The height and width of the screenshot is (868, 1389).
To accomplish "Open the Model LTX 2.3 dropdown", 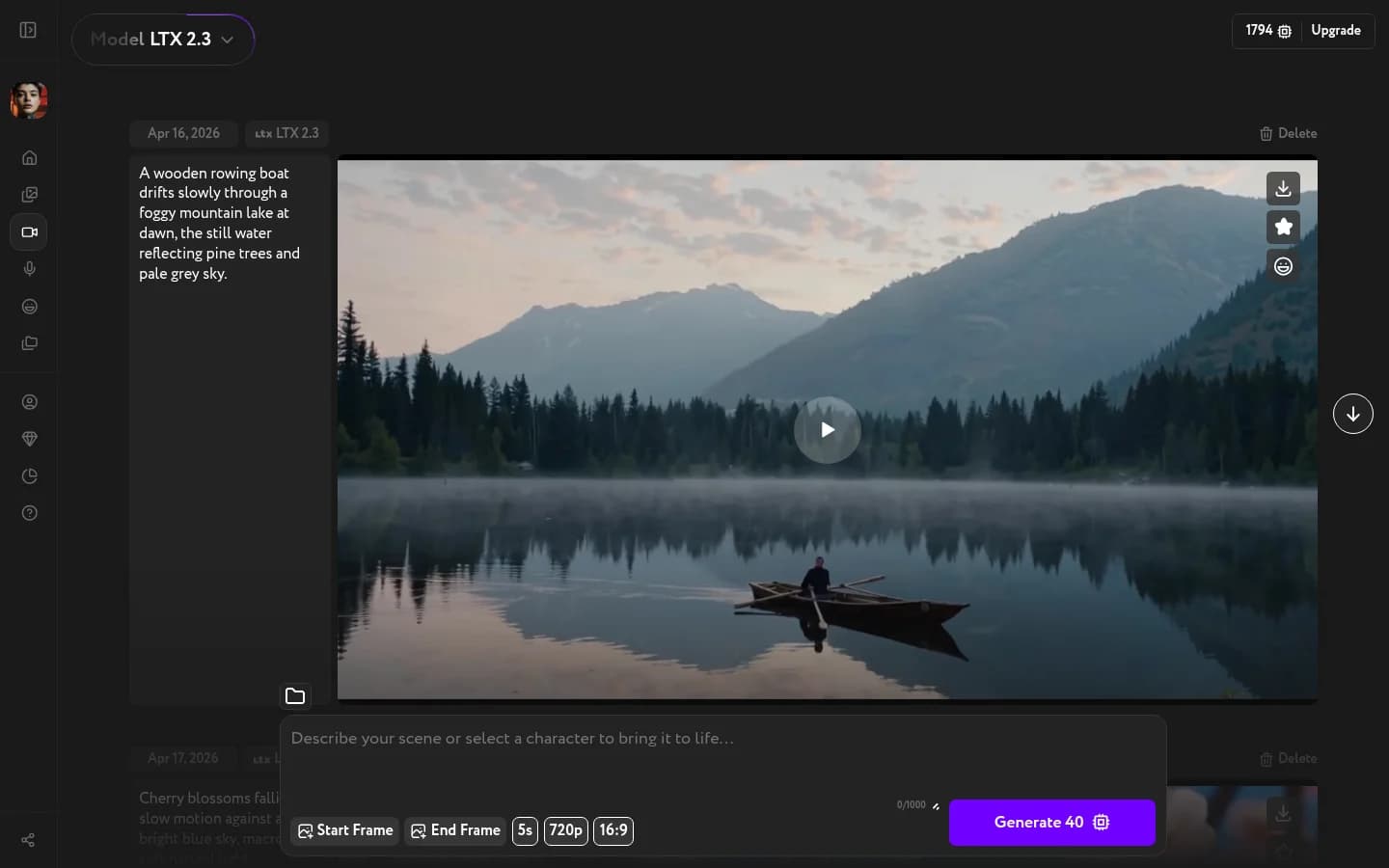I will point(163,40).
